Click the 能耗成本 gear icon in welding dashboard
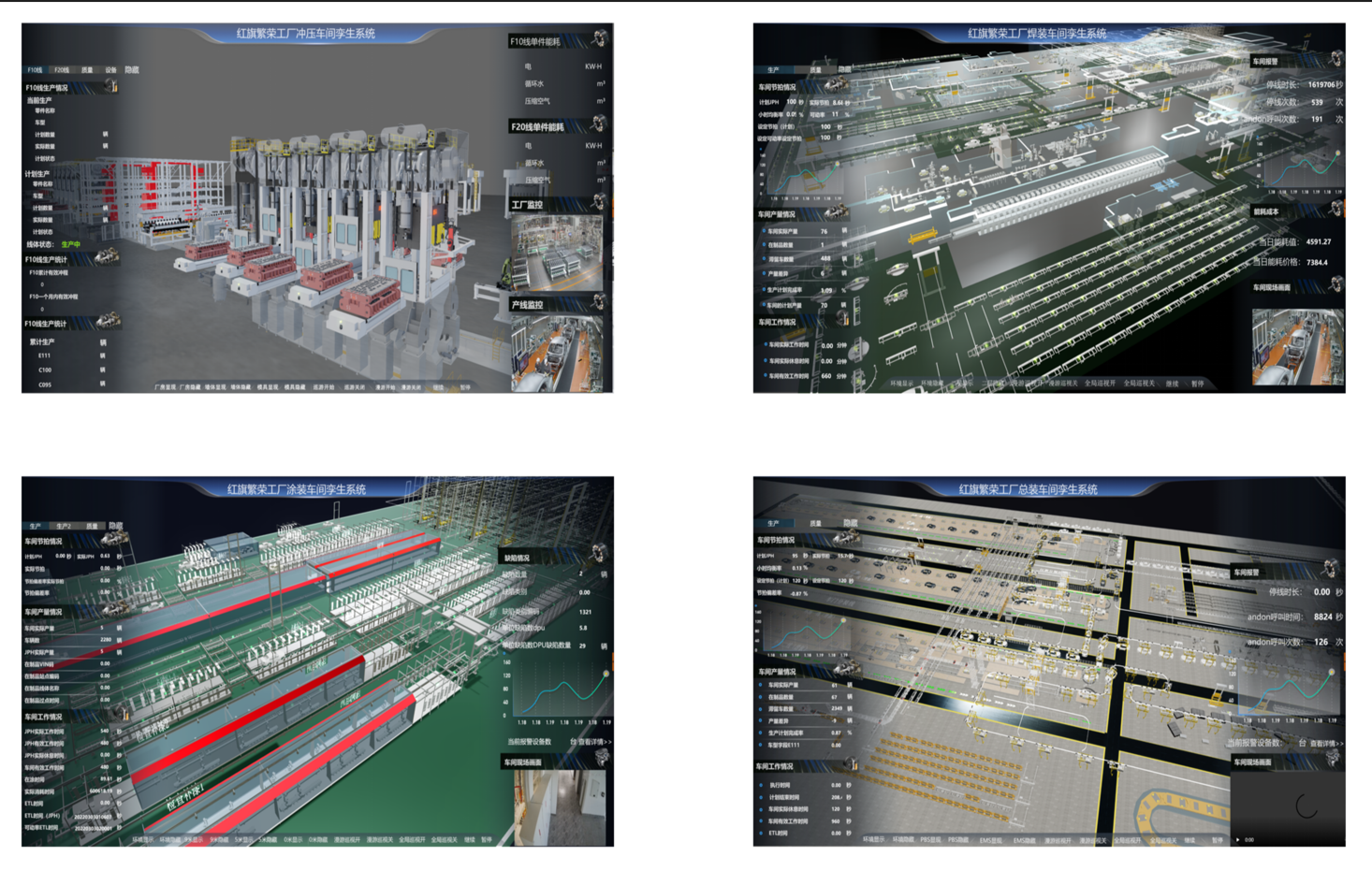Screen dimensions: 1372x871 (x=1336, y=210)
